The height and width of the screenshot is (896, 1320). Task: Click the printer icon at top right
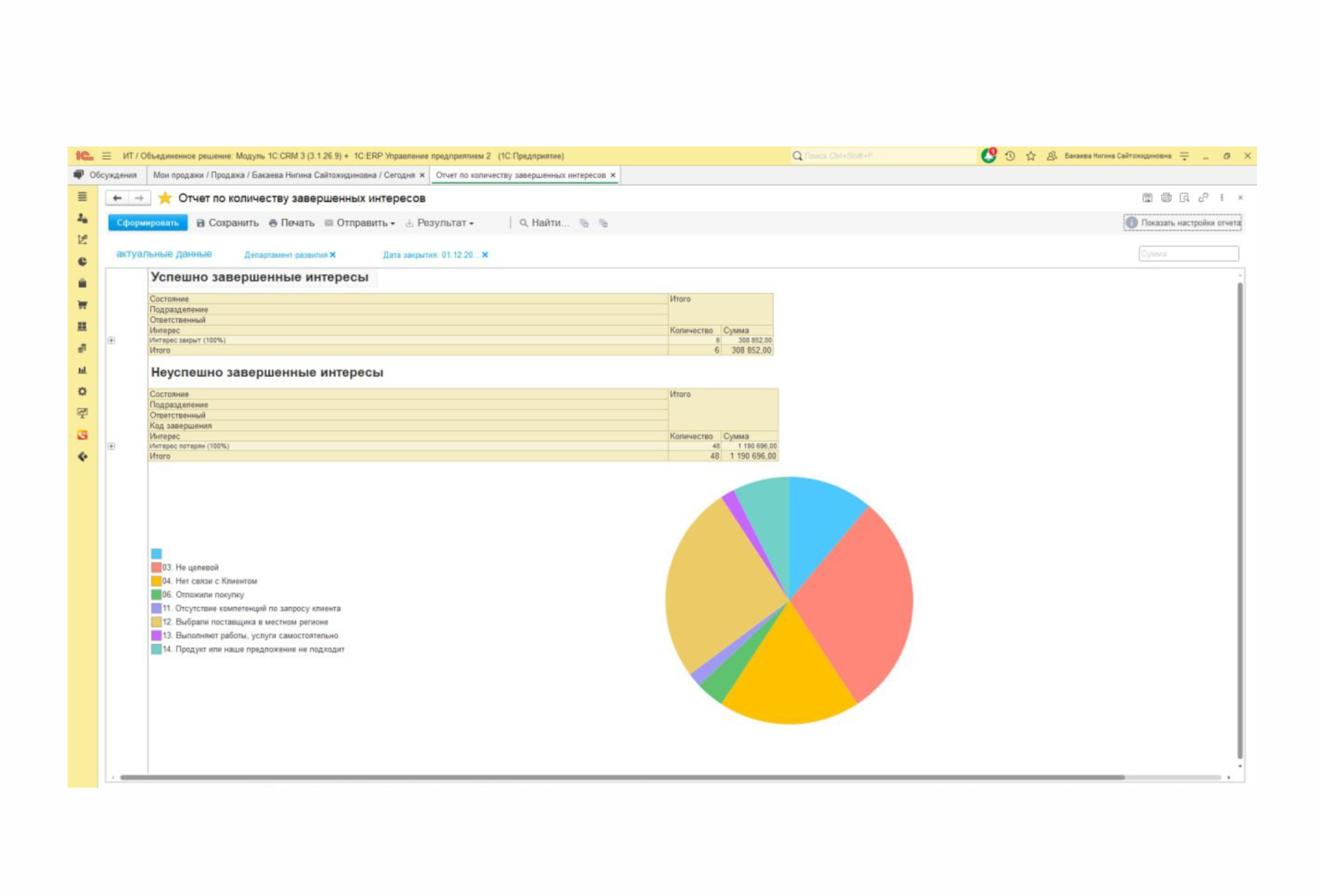point(1166,198)
